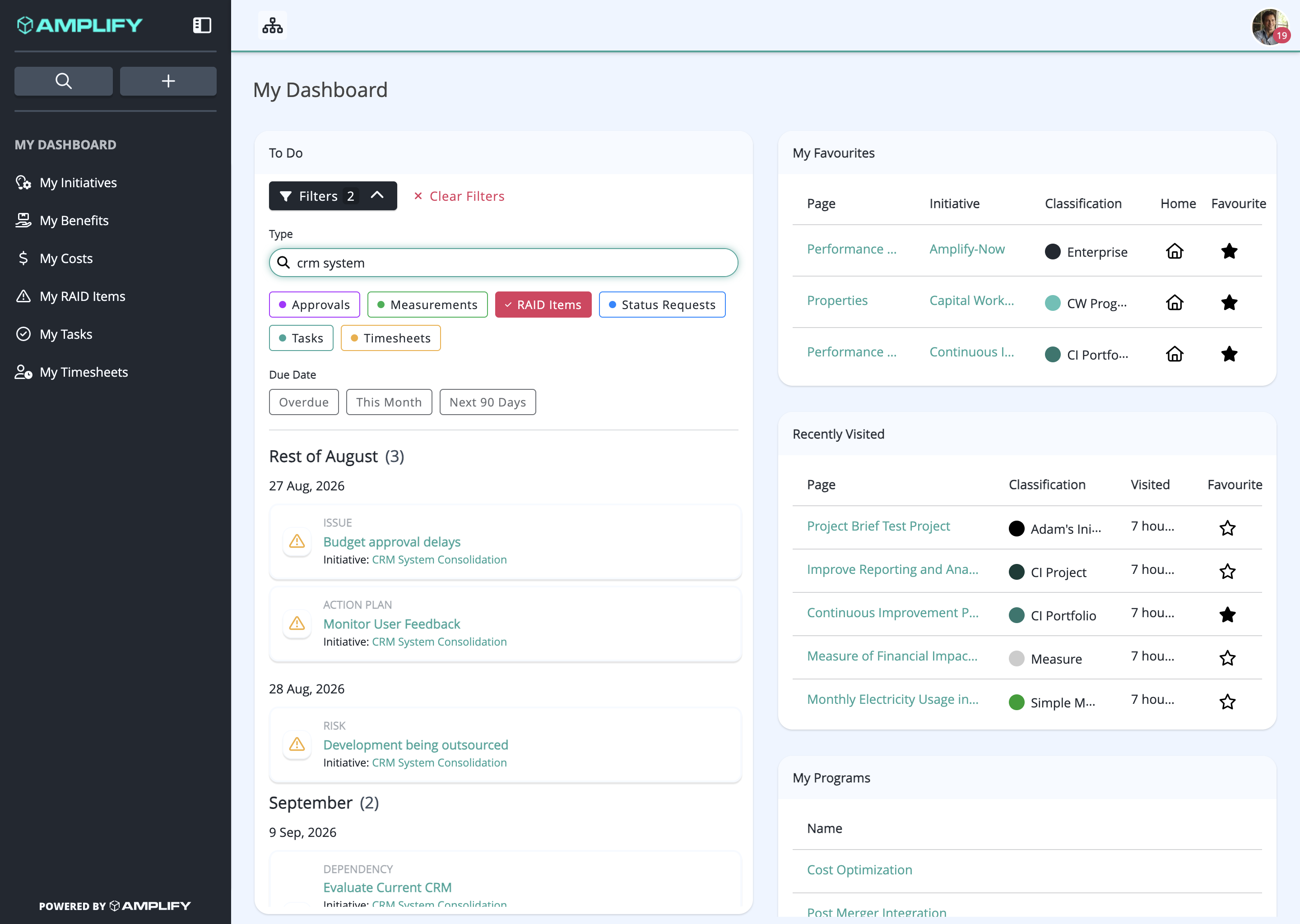Viewport: 1300px width, 924px height.
Task: Open My Initiatives in sidebar
Action: pyautogui.click(x=78, y=183)
